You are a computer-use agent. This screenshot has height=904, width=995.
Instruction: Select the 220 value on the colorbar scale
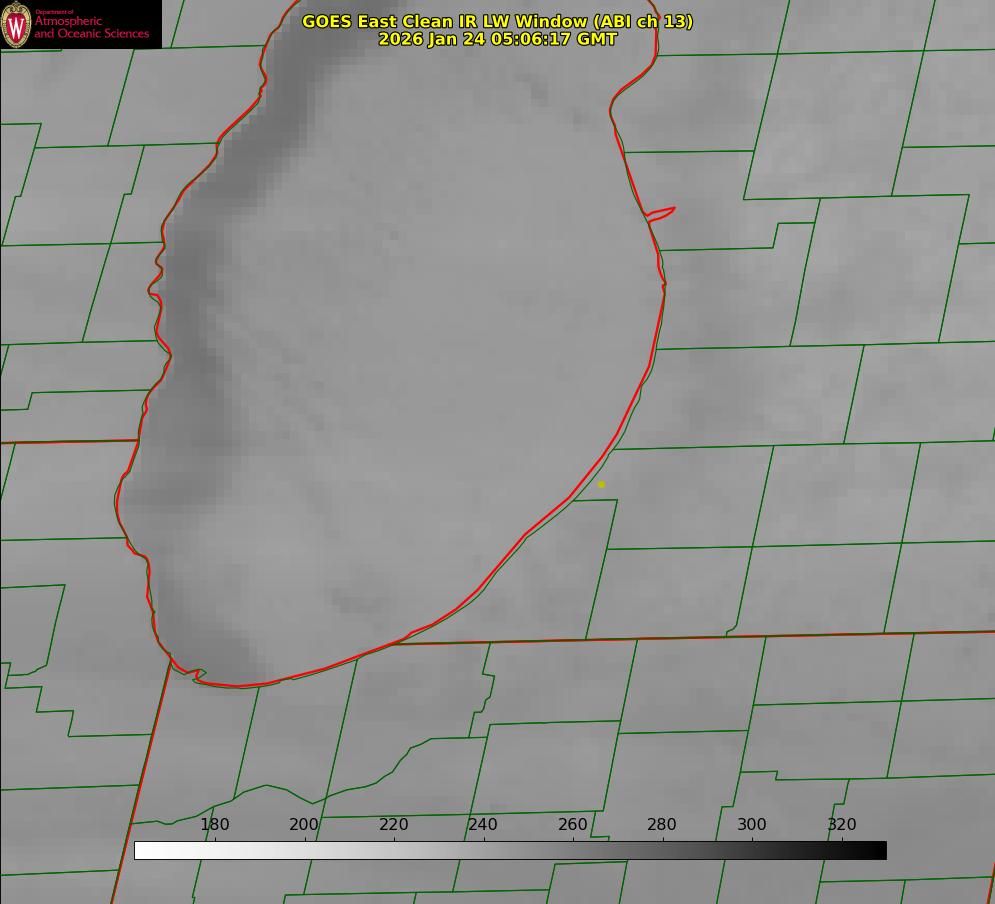394,825
